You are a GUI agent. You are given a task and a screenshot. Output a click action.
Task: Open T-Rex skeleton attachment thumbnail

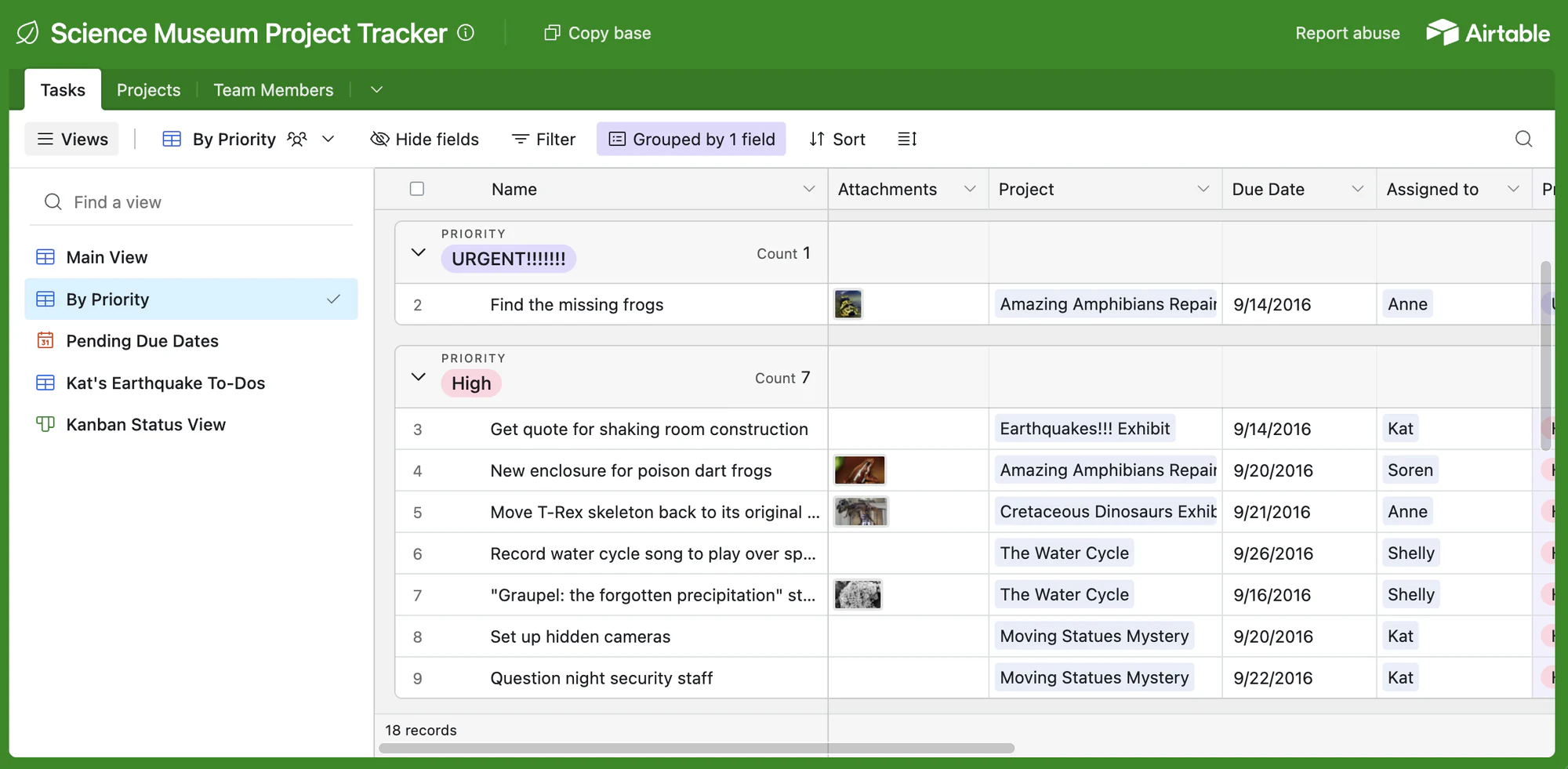tap(861, 512)
